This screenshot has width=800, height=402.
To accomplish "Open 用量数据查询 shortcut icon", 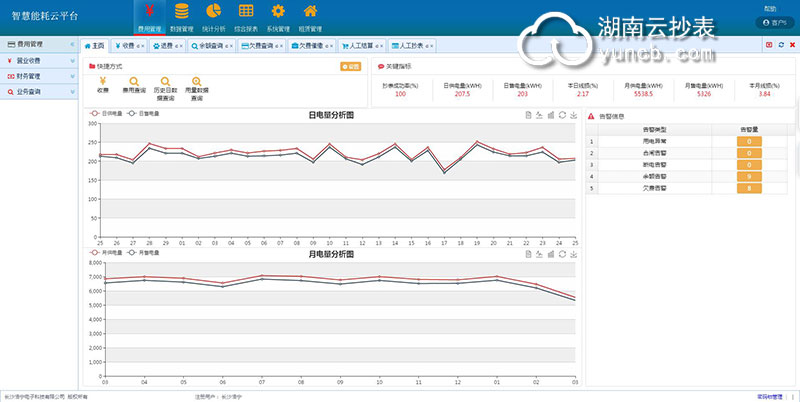I will click(x=196, y=82).
